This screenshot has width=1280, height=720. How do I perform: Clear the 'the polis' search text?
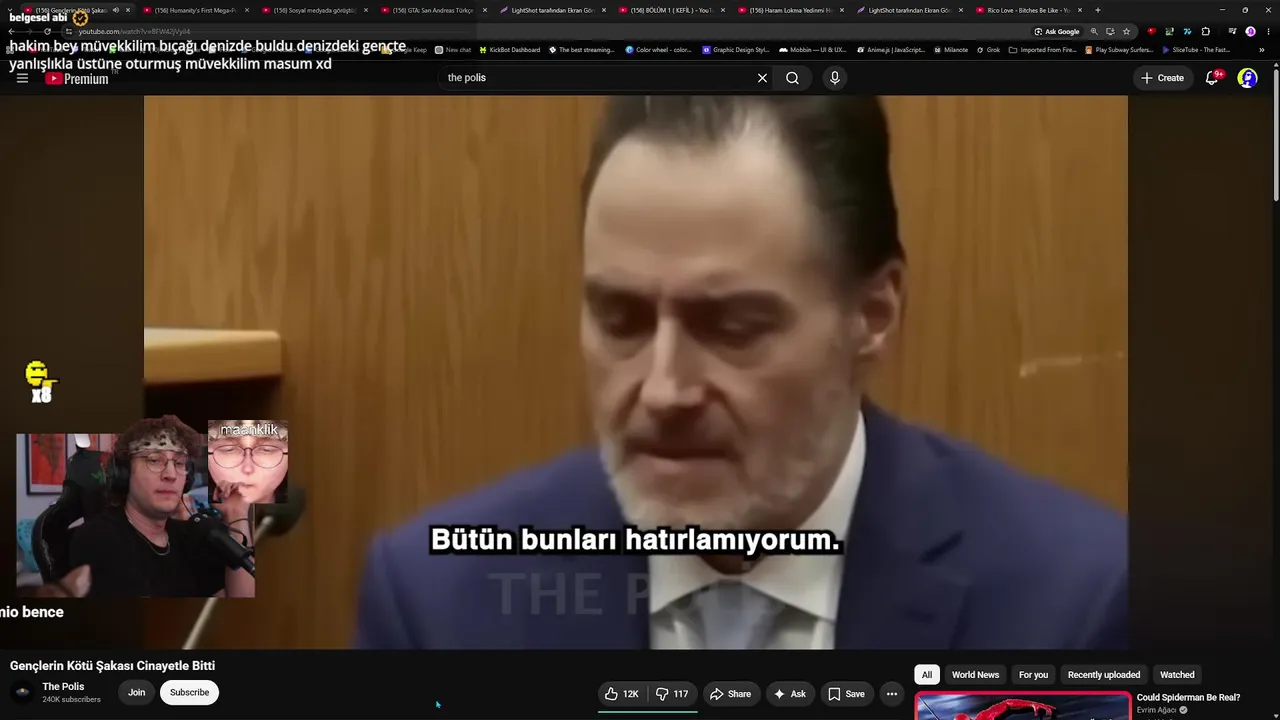(x=762, y=78)
